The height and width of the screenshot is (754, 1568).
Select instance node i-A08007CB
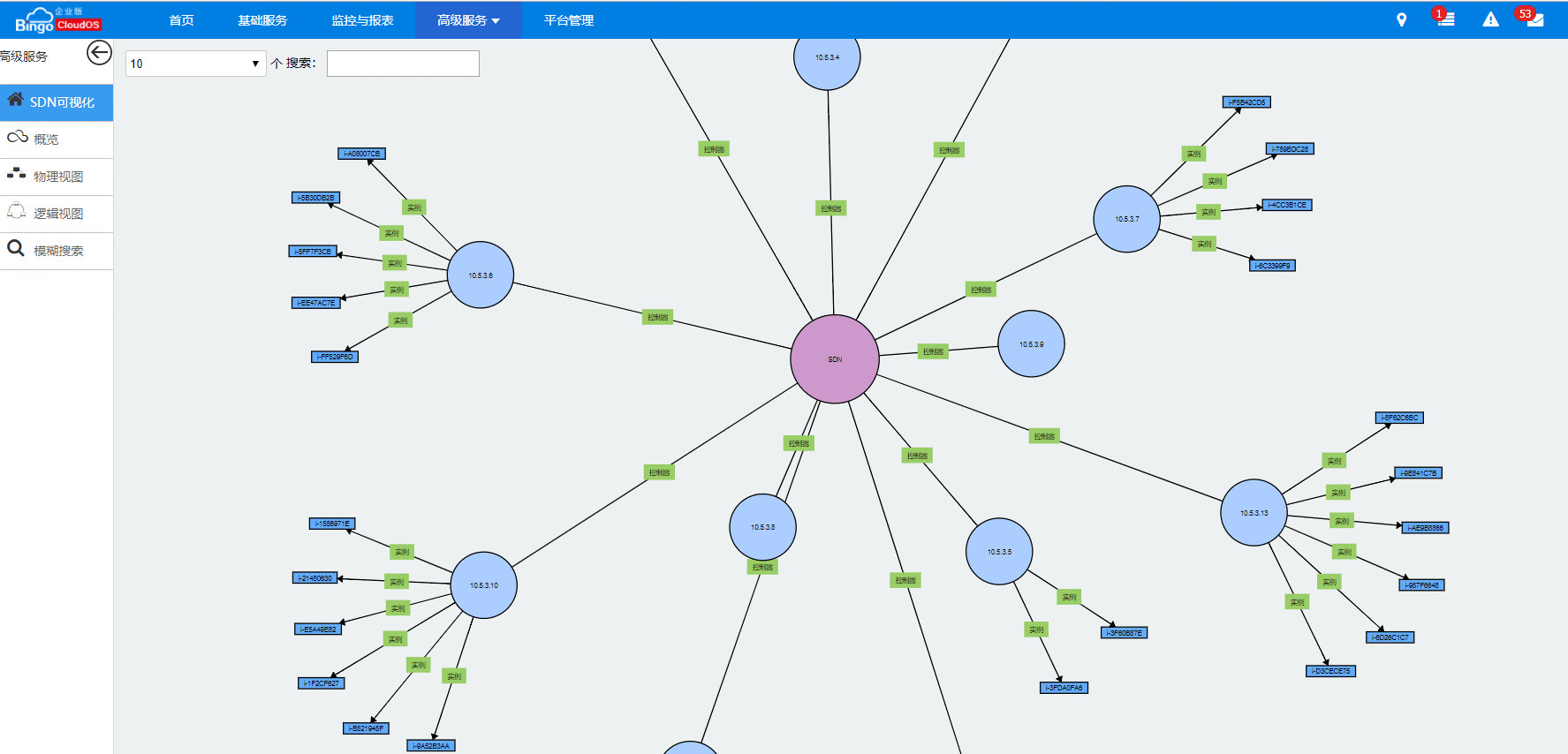(361, 154)
